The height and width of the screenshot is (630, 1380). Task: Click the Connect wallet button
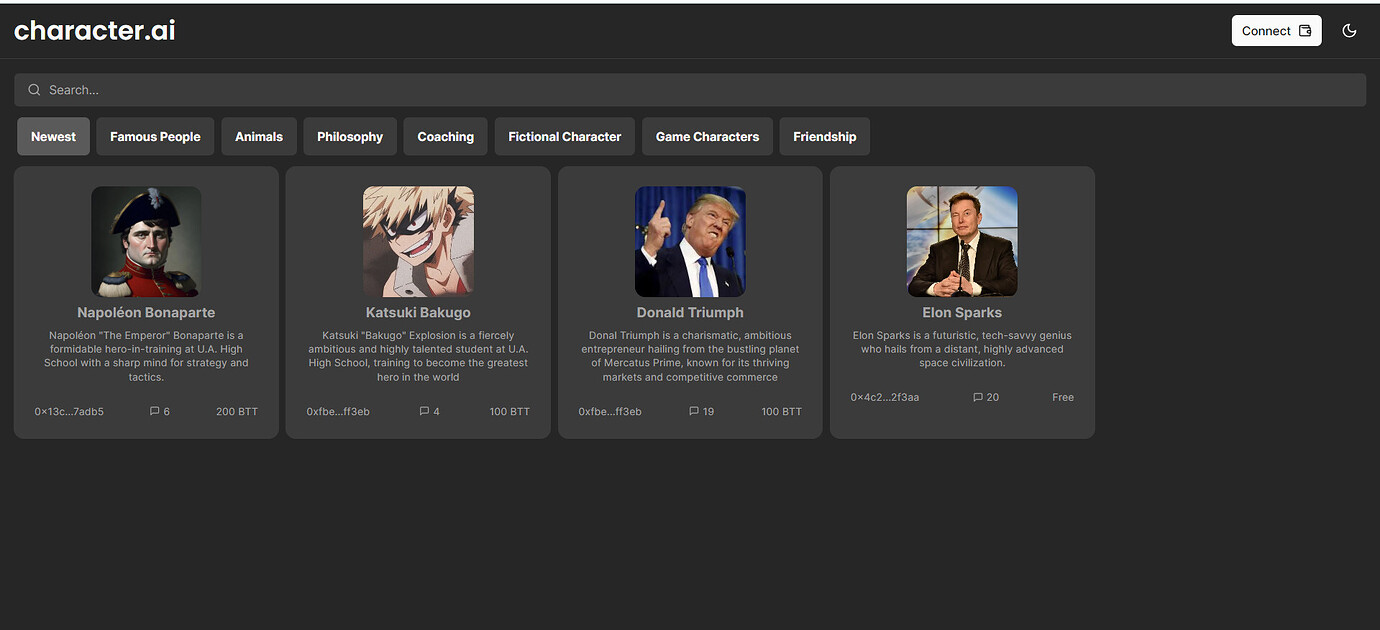(1276, 31)
